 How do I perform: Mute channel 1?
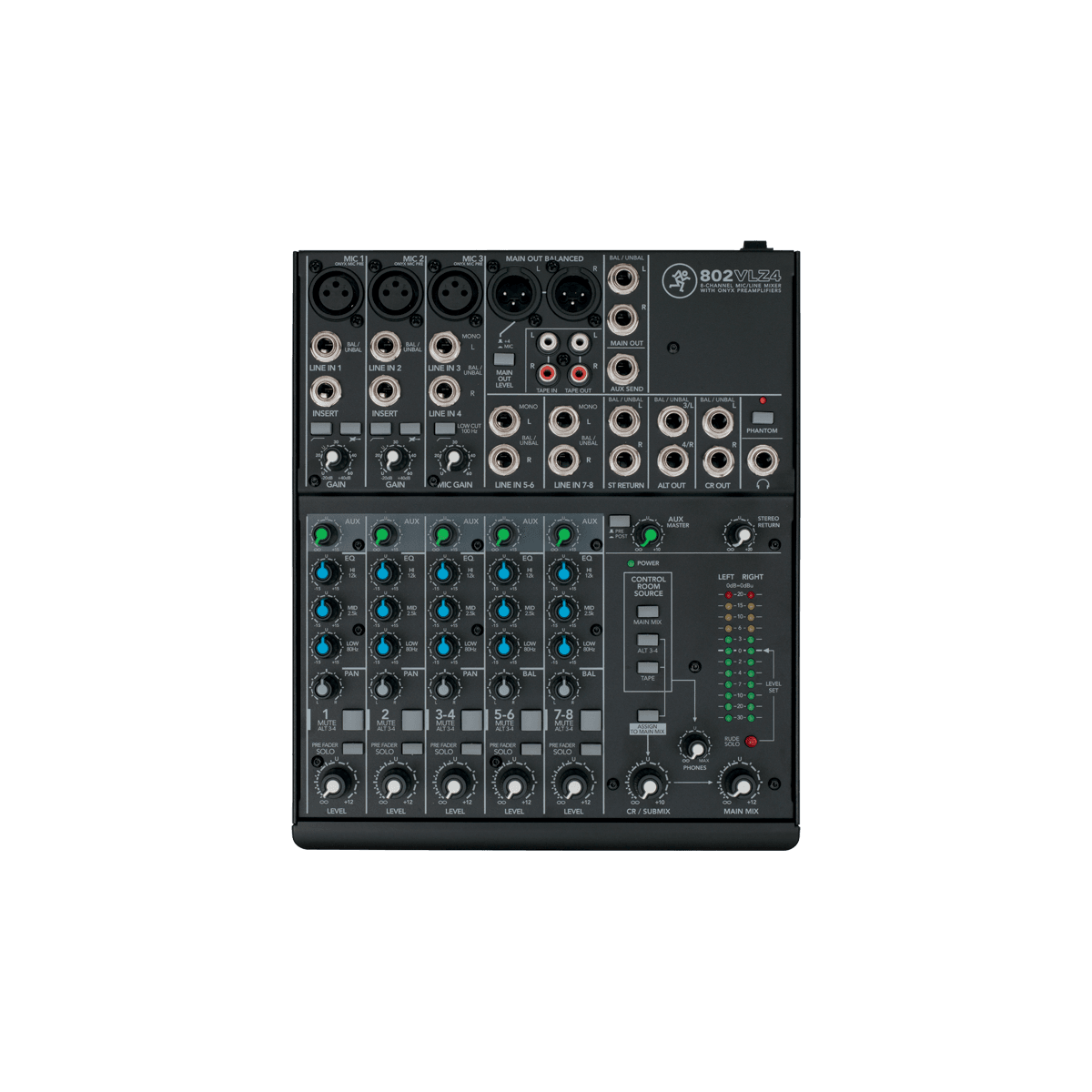353,721
